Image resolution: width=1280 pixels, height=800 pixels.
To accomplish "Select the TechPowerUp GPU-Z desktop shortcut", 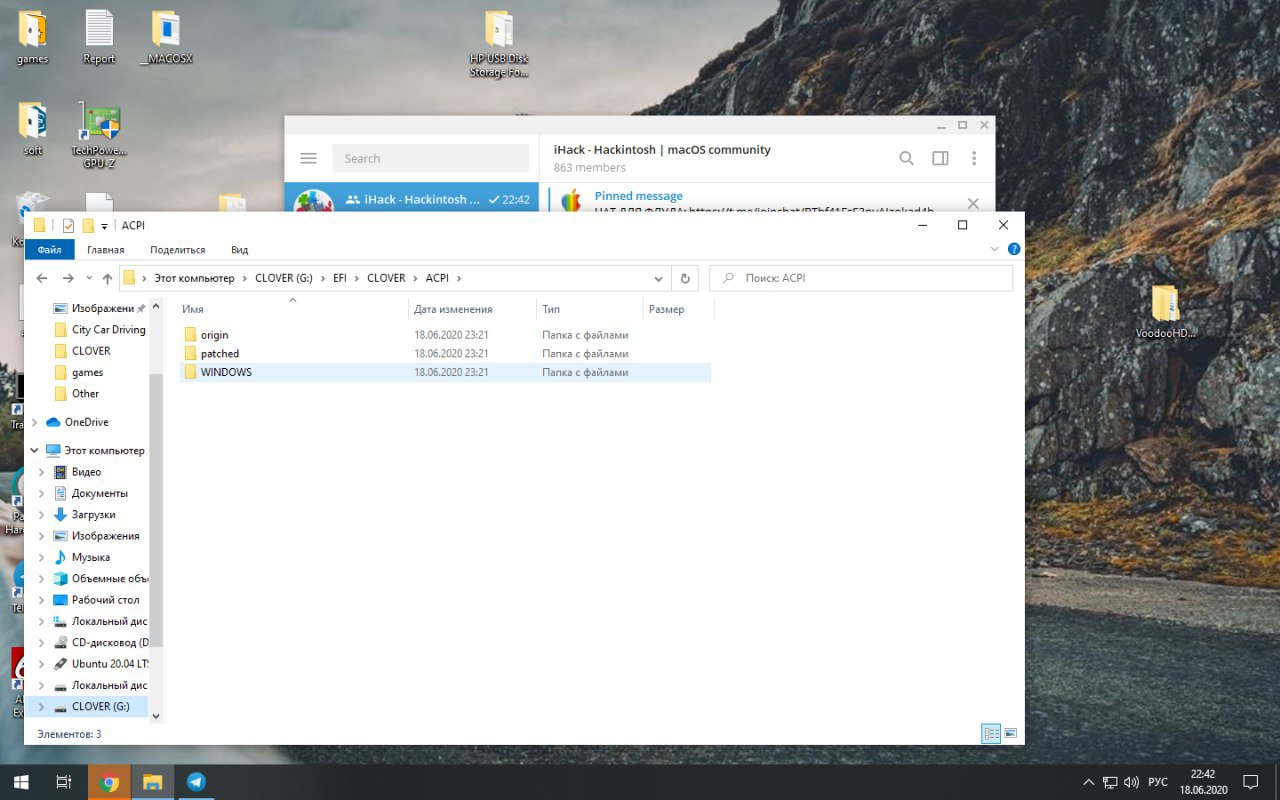I will coord(99,135).
